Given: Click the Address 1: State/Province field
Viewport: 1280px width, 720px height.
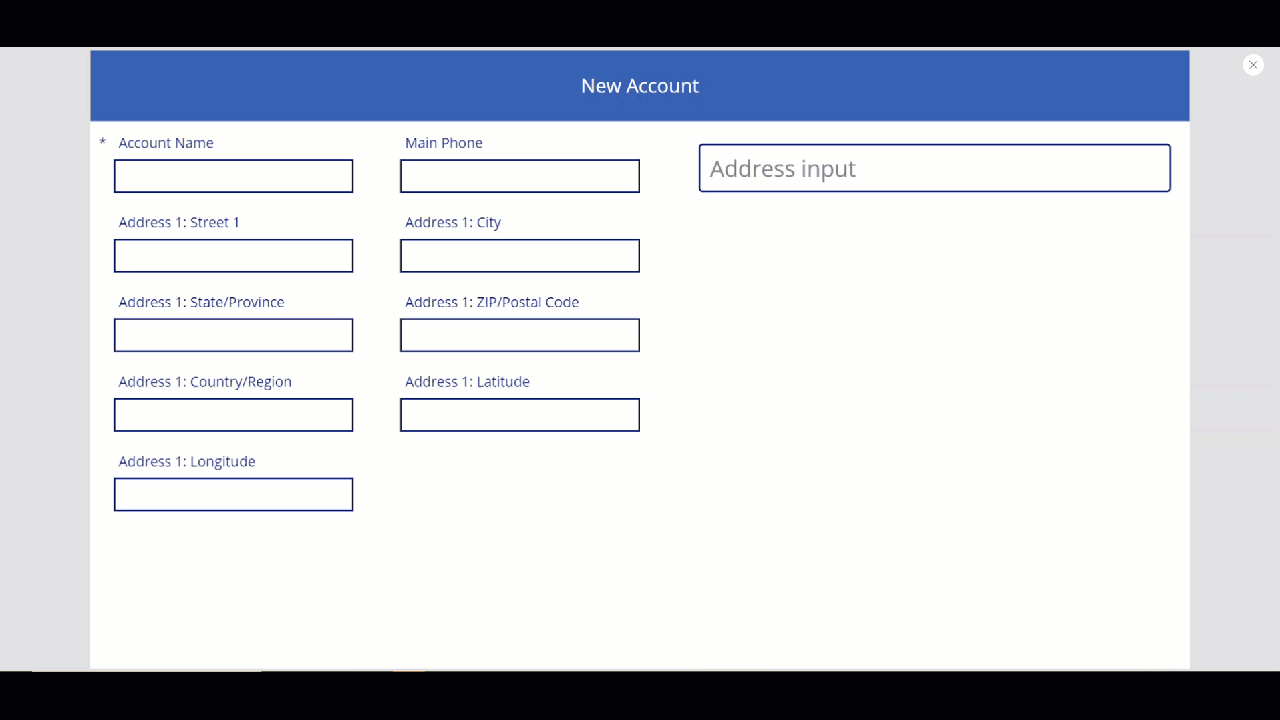Looking at the screenshot, I should coord(233,334).
